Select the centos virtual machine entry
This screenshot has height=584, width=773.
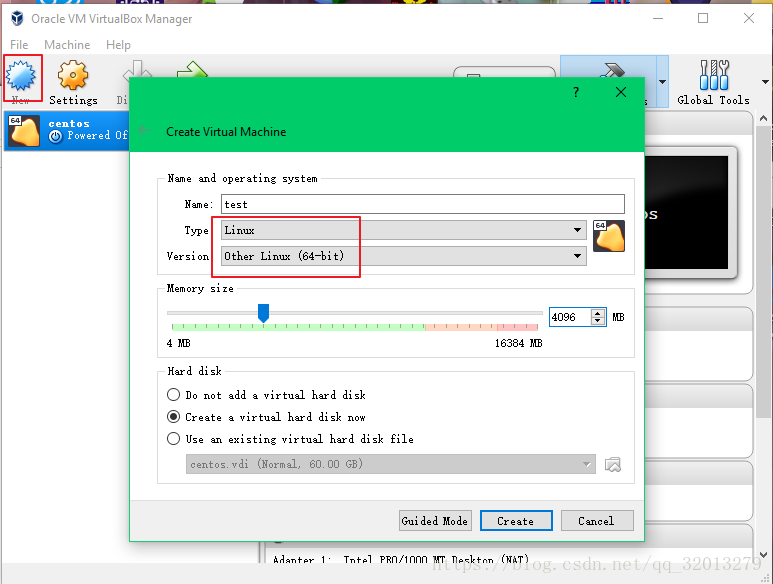point(67,131)
